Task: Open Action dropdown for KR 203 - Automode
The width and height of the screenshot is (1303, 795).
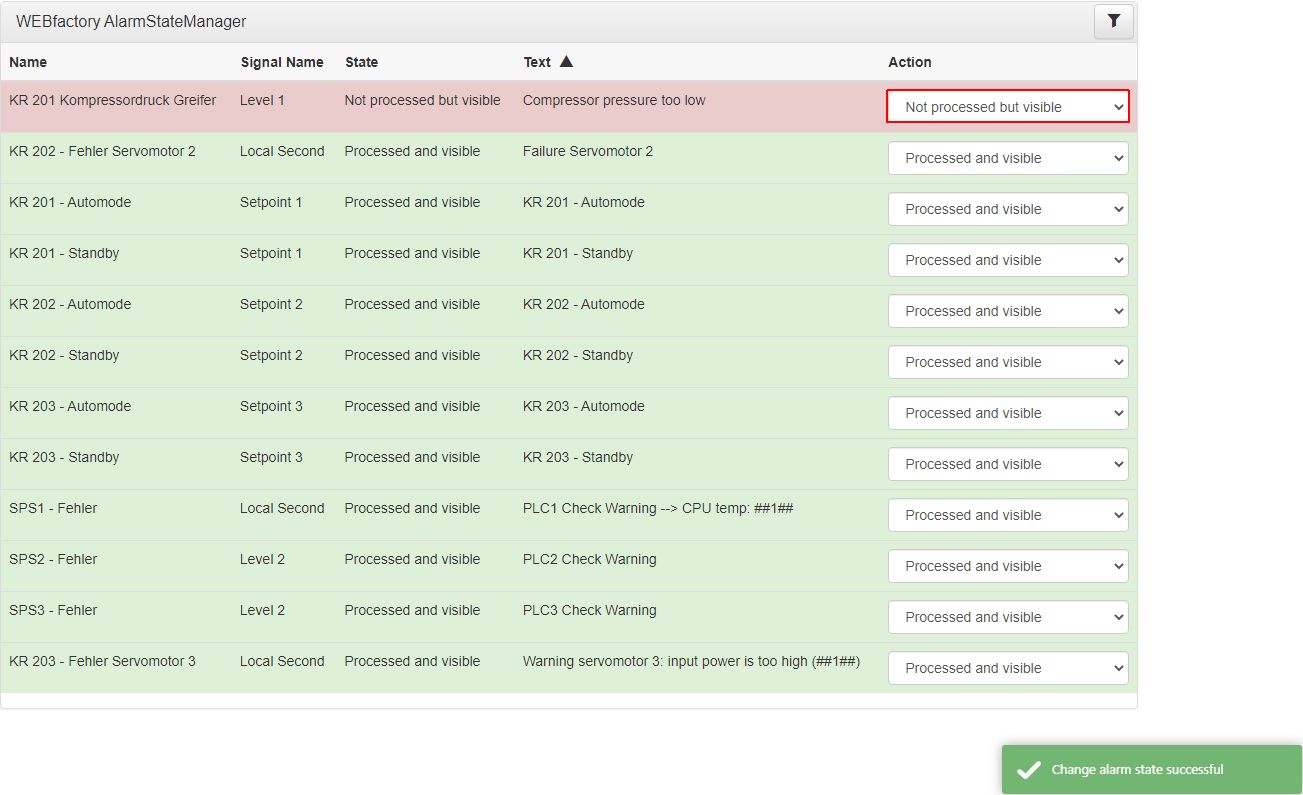Action: pos(1008,413)
